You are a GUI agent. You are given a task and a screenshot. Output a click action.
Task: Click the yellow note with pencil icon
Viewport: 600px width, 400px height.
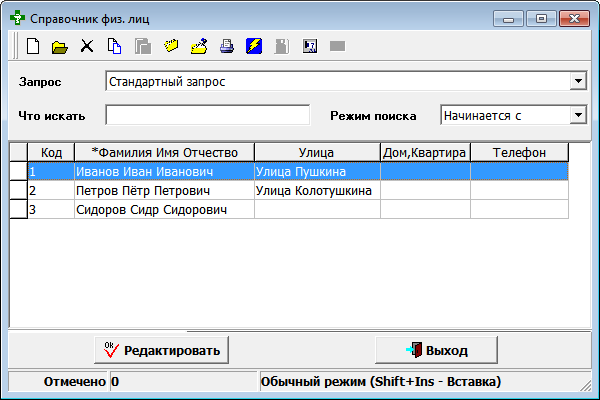(199, 46)
